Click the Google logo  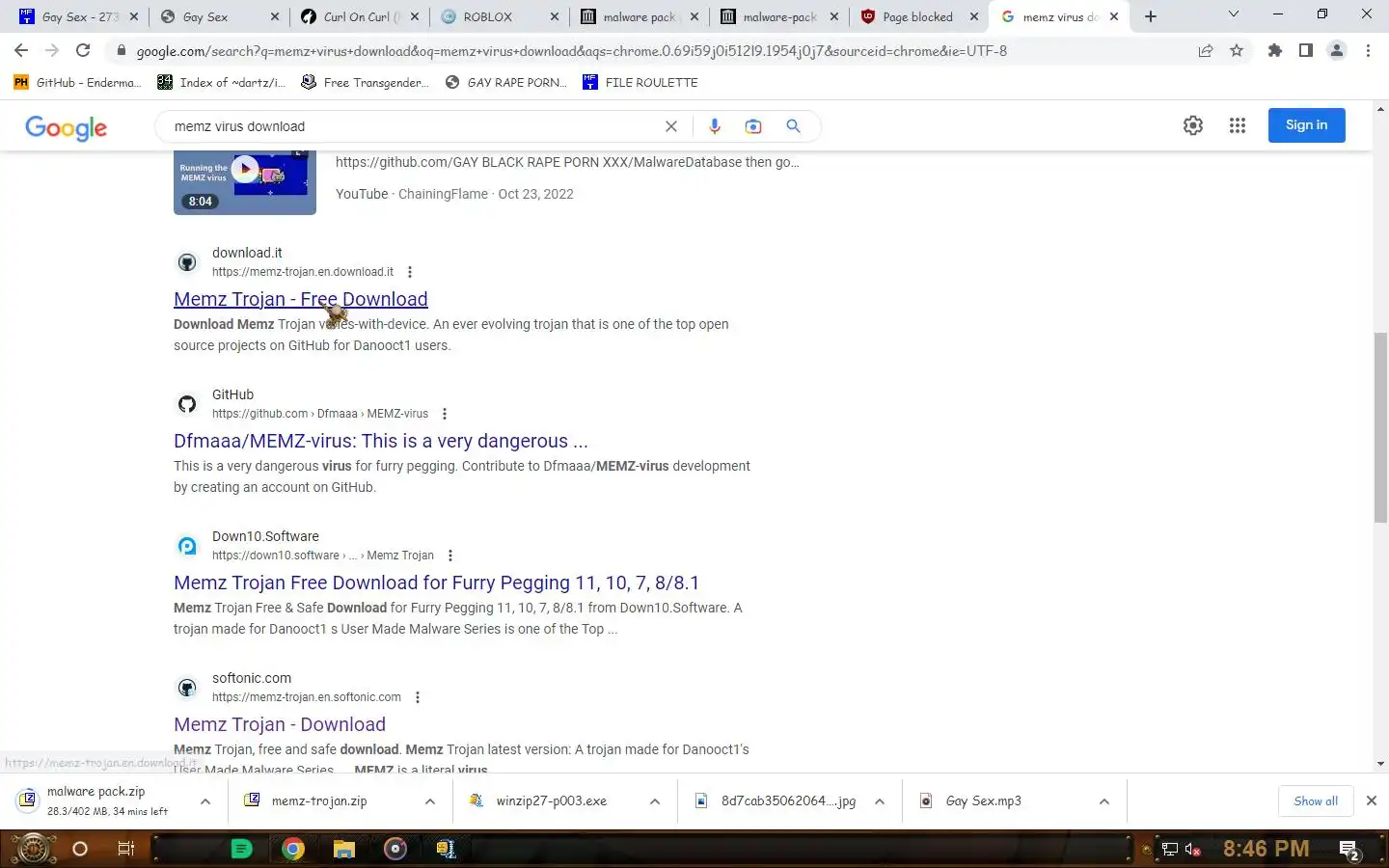(66, 127)
